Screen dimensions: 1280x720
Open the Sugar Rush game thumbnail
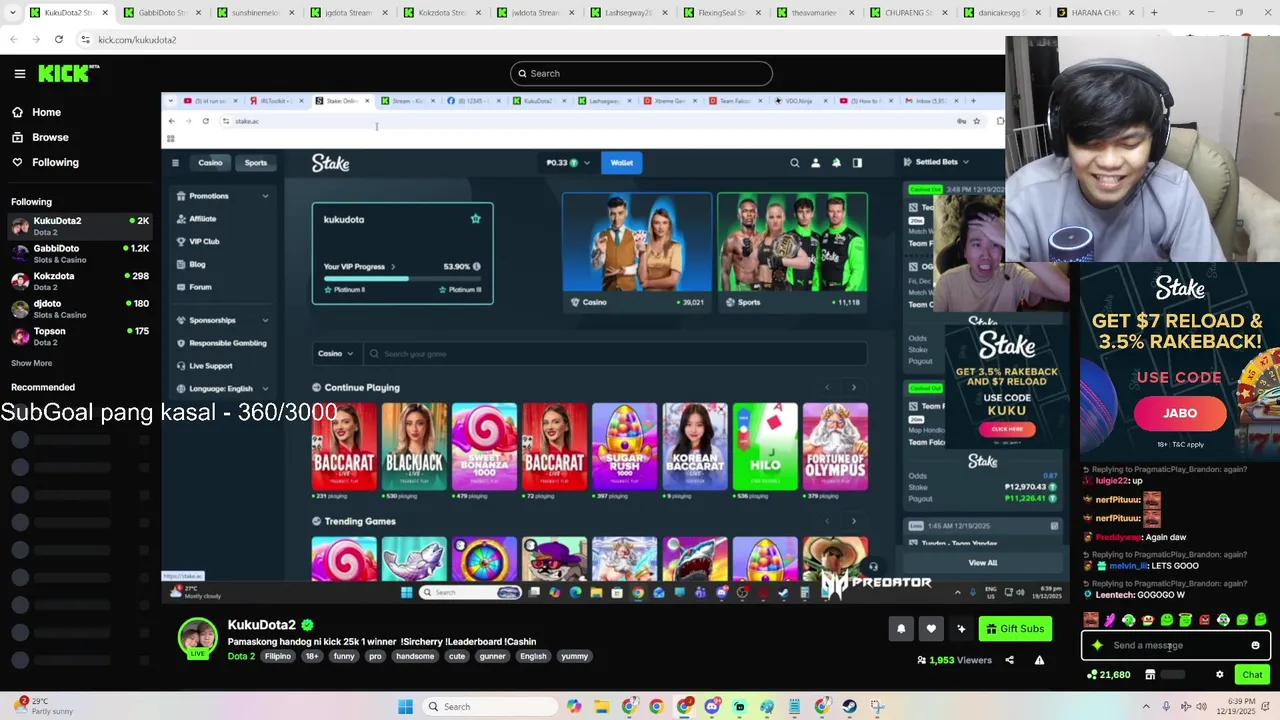(625, 447)
